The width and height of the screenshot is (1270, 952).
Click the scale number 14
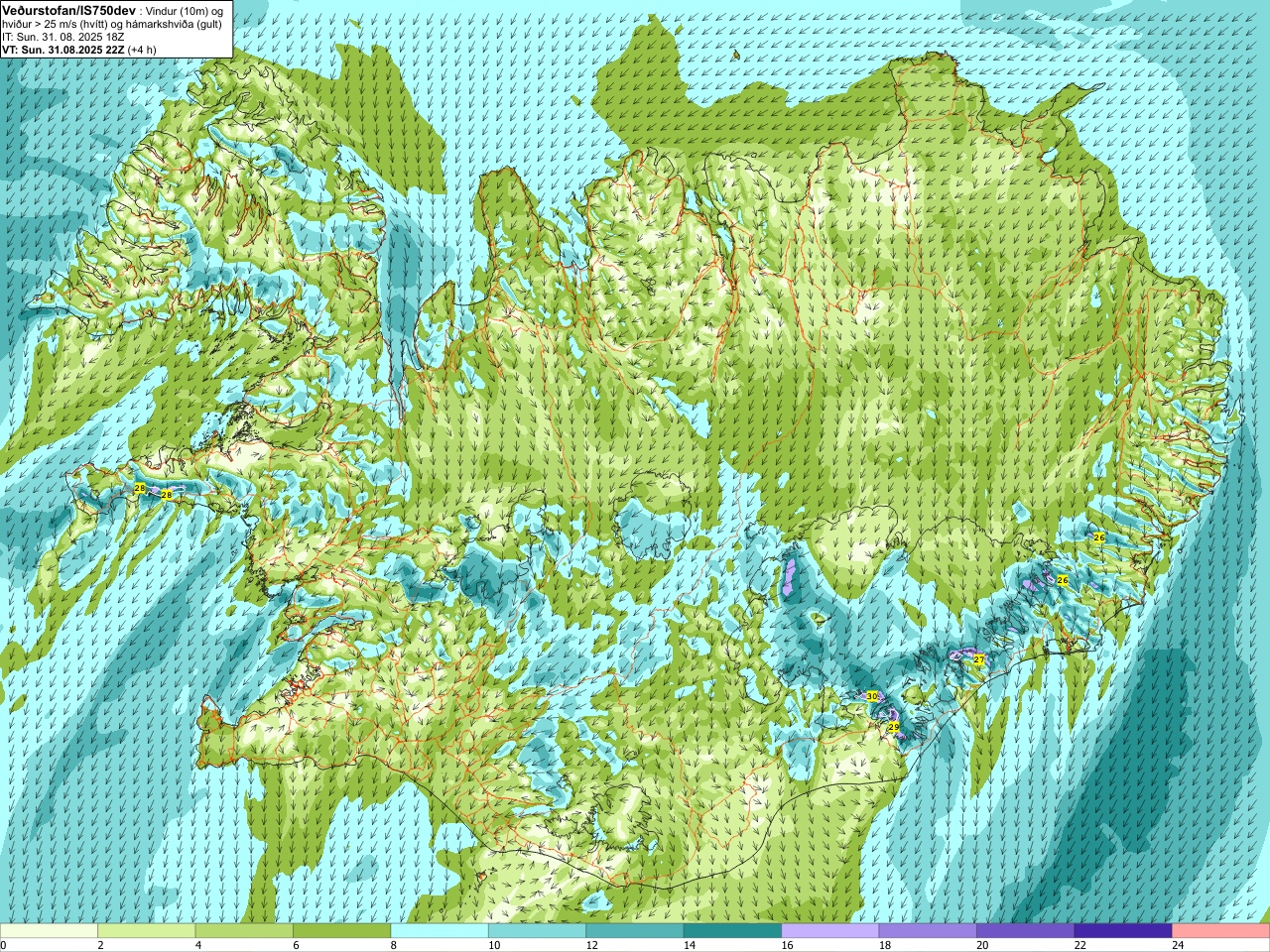pos(689,945)
